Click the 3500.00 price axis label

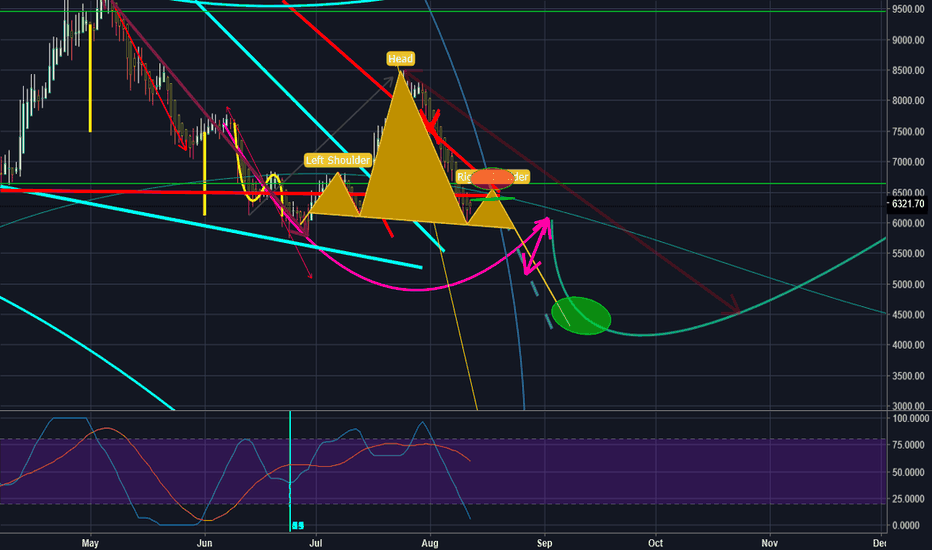[908, 376]
